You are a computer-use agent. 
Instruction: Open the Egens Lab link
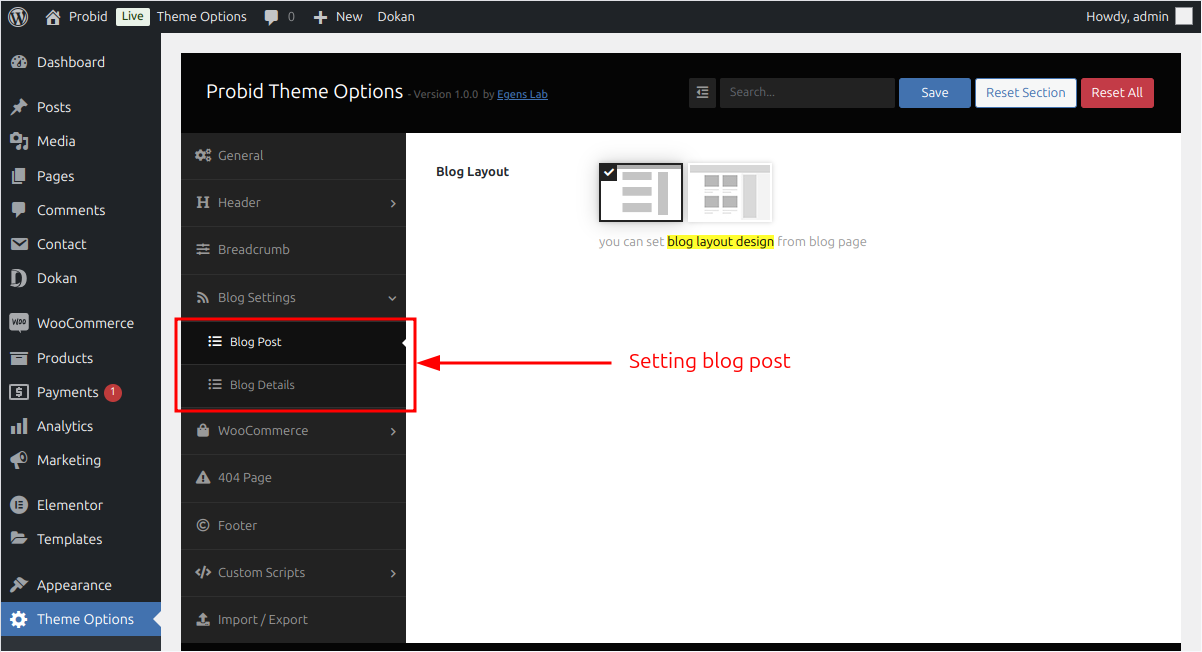pyautogui.click(x=522, y=95)
